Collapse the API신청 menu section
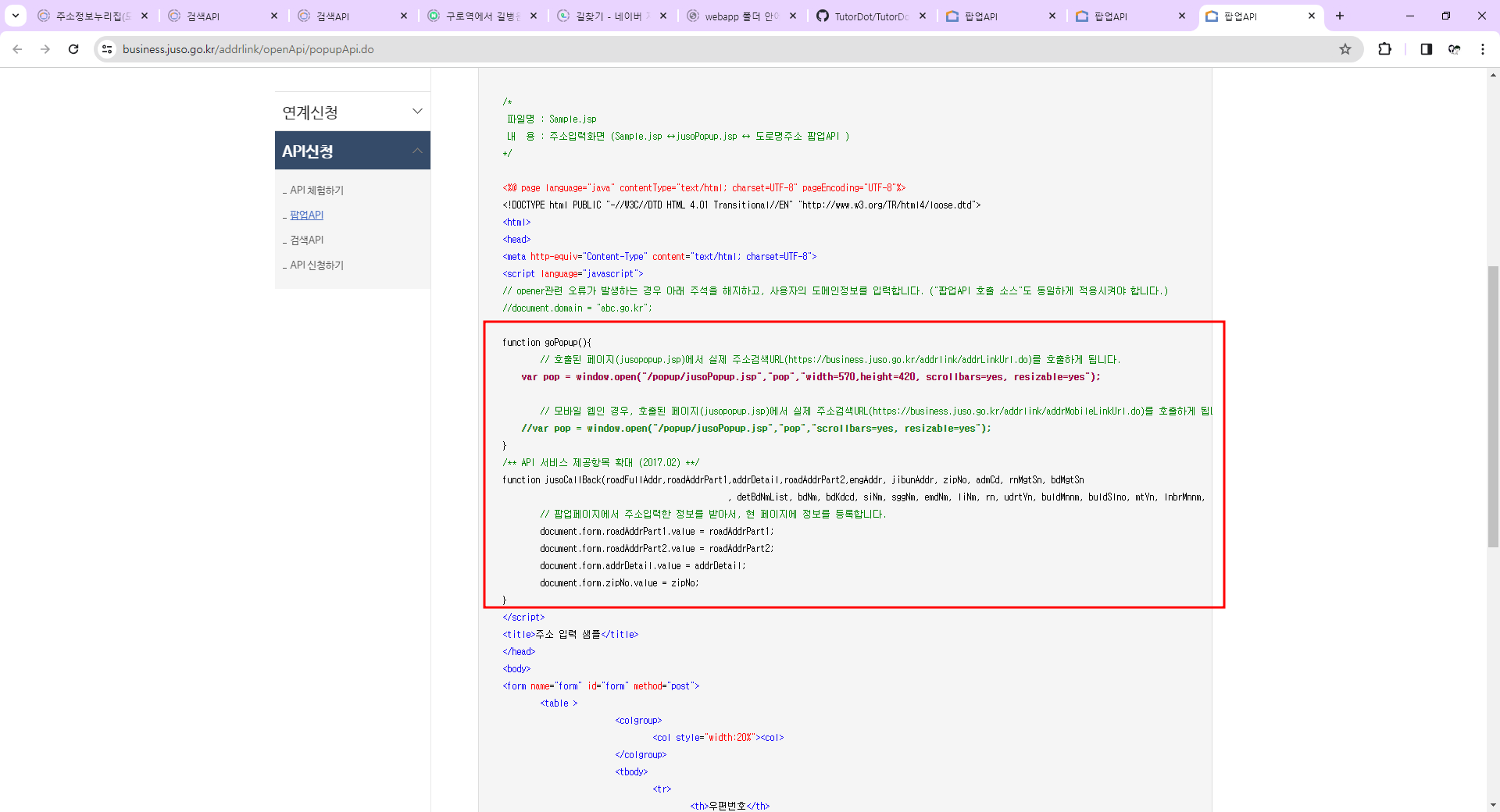The height and width of the screenshot is (812, 1500). click(352, 151)
